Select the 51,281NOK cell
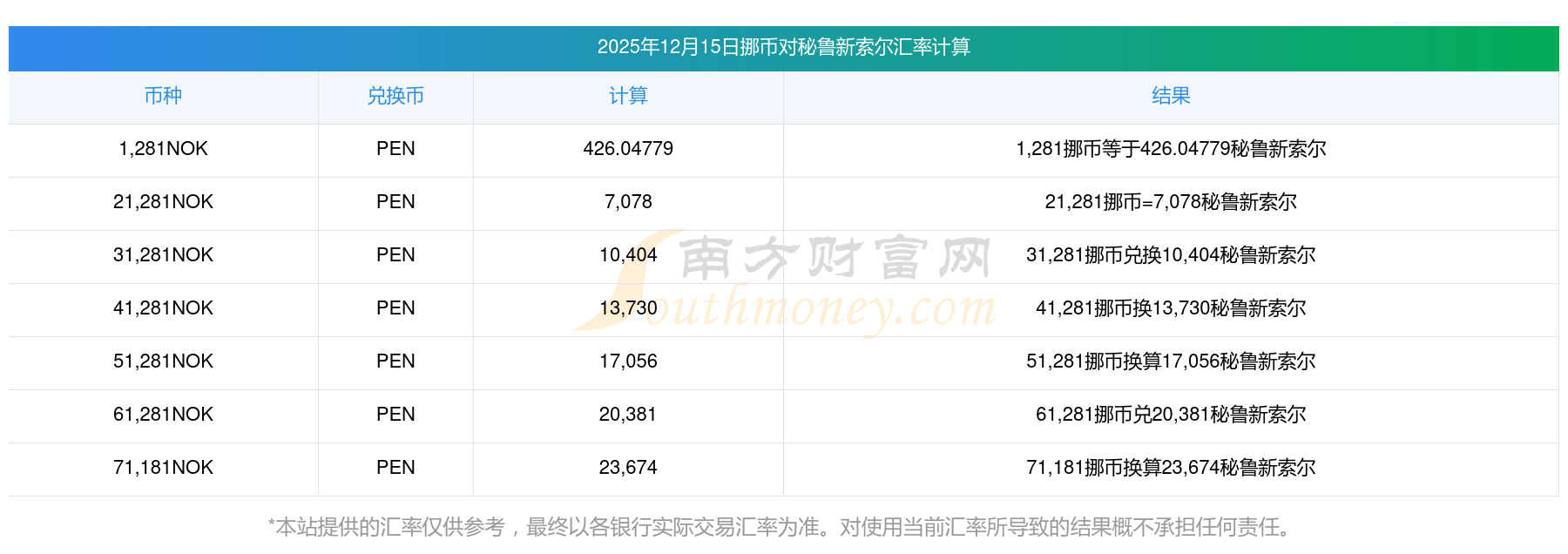The width and height of the screenshot is (1568, 554). pos(163,361)
